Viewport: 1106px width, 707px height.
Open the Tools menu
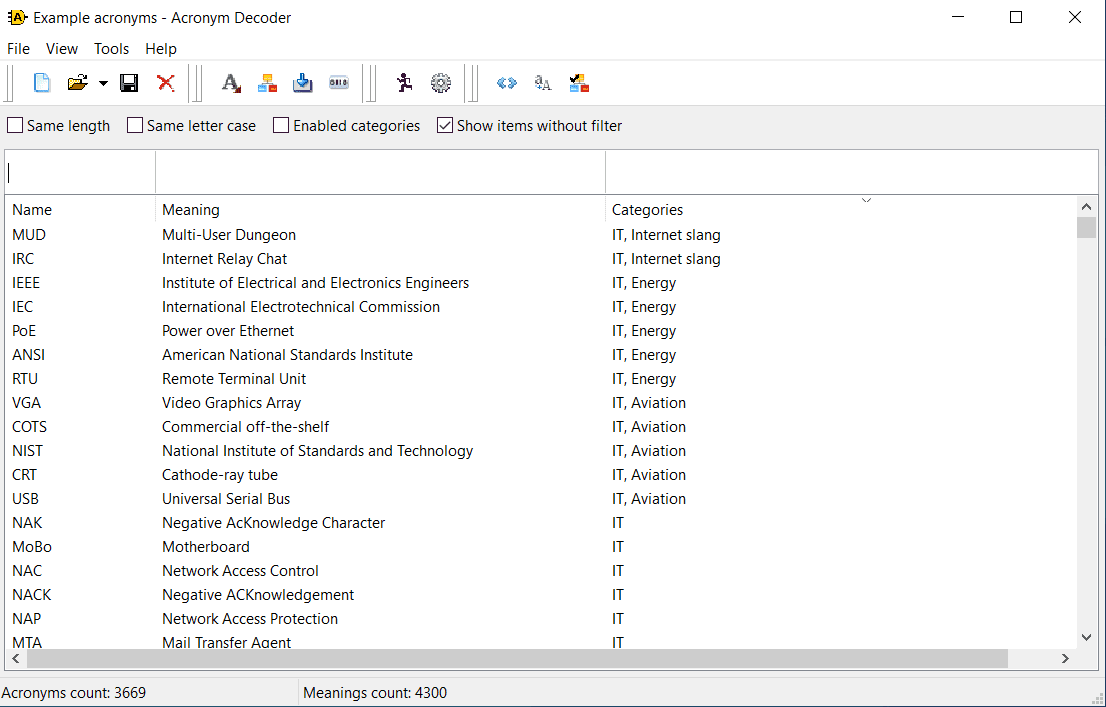pyautogui.click(x=111, y=49)
